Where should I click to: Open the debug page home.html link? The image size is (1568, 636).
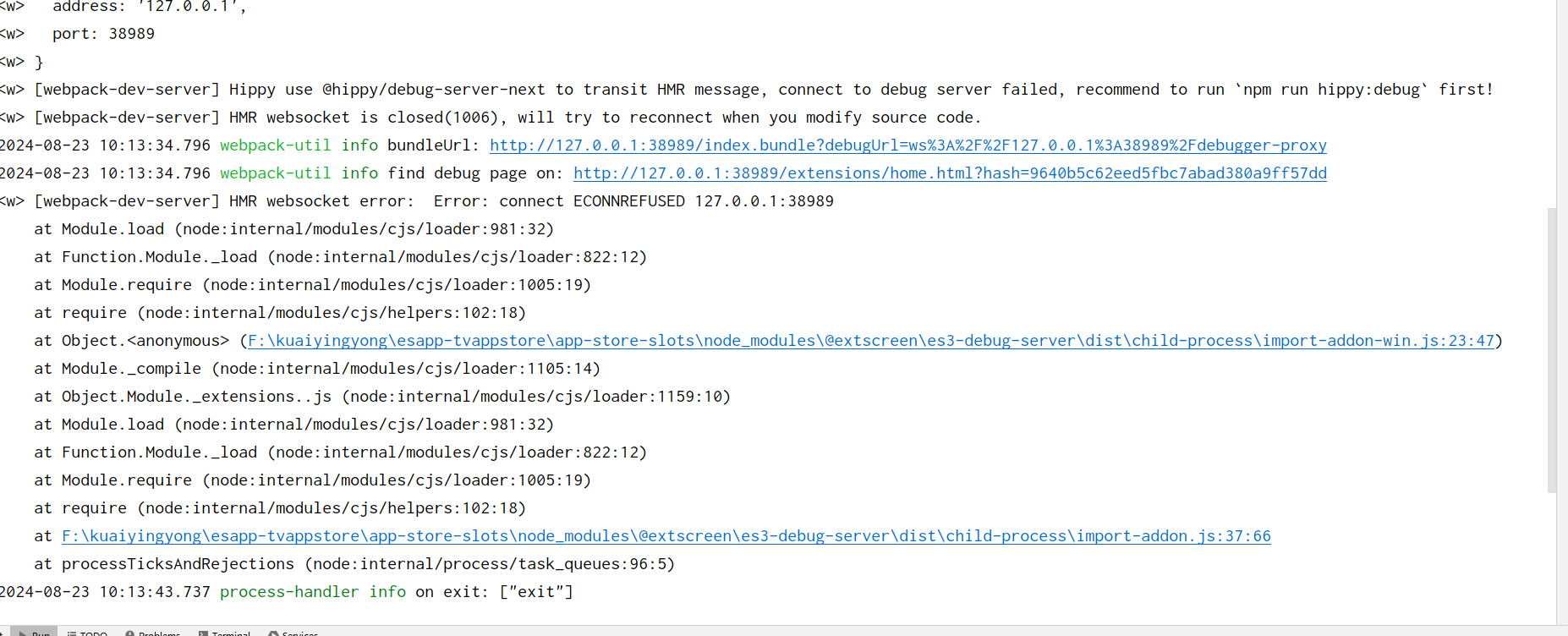click(950, 173)
